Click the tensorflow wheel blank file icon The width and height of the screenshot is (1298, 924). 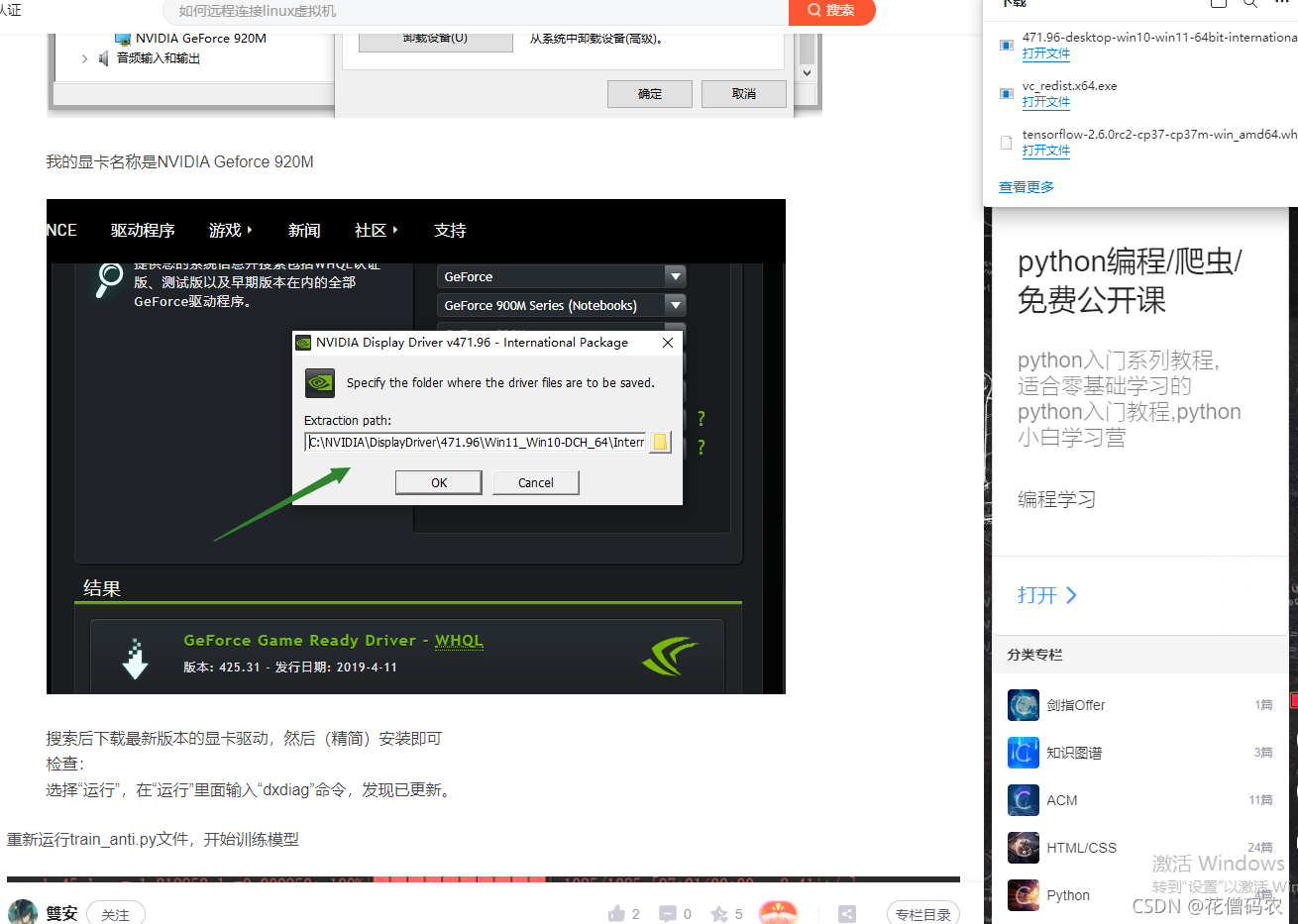coord(1006,143)
